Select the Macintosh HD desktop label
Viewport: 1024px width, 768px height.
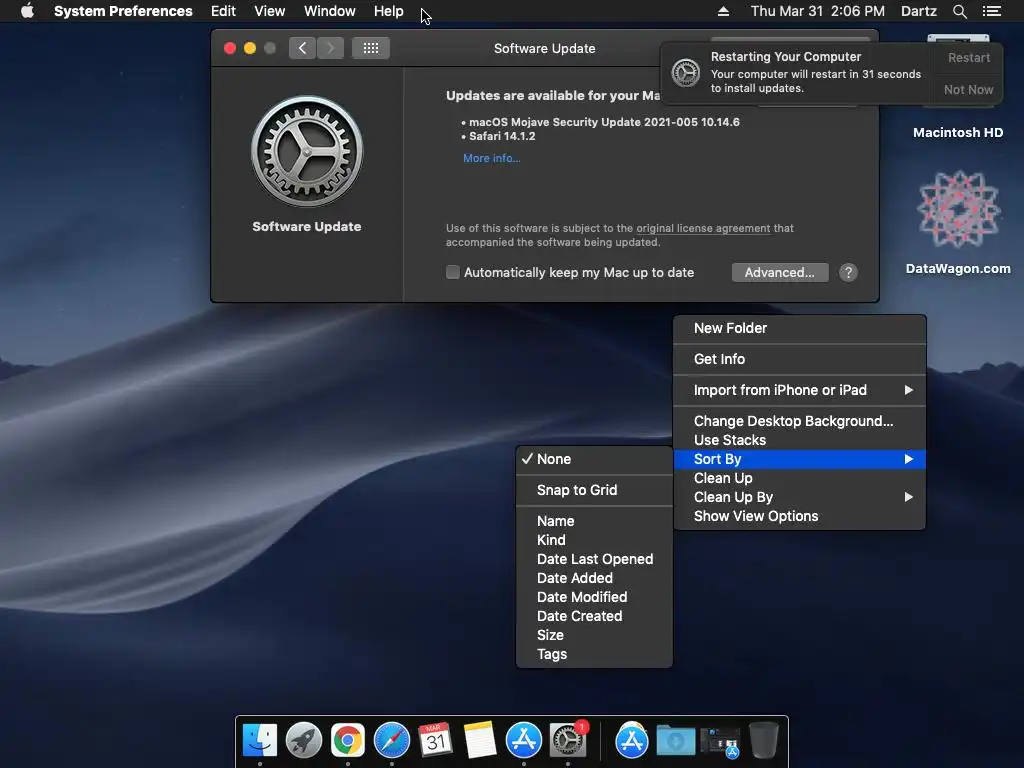point(958,133)
